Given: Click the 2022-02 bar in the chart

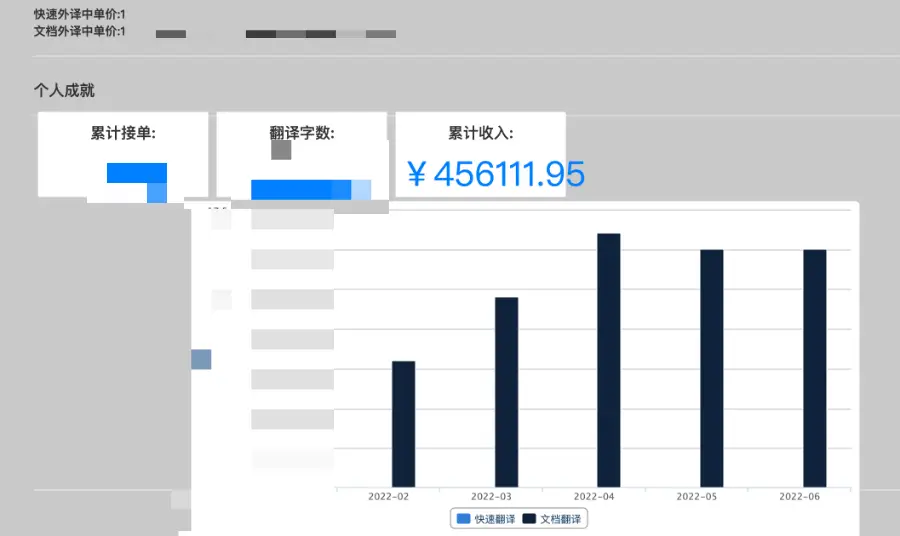Looking at the screenshot, I should tap(403, 424).
